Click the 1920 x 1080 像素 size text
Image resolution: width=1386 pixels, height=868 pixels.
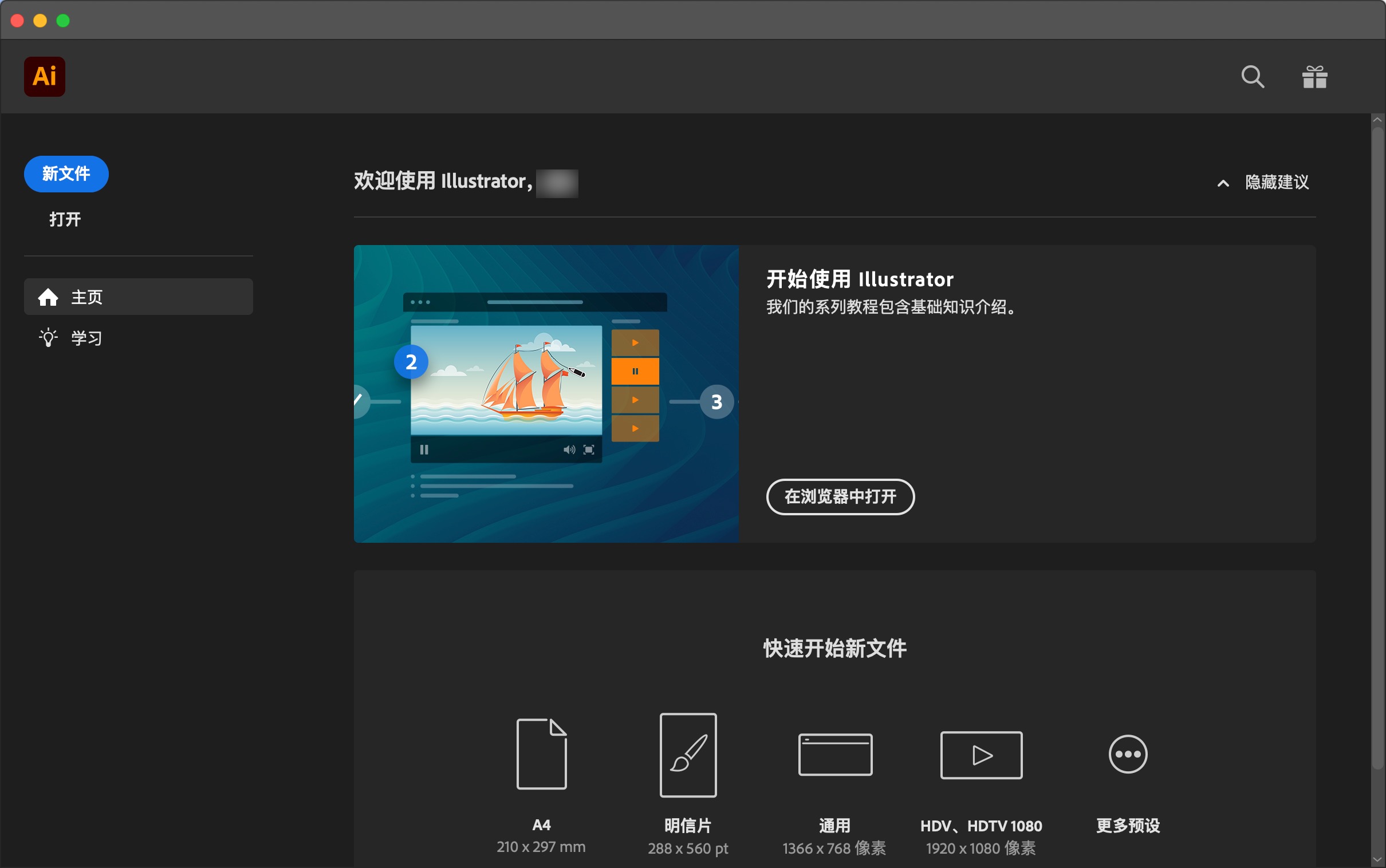(981, 848)
